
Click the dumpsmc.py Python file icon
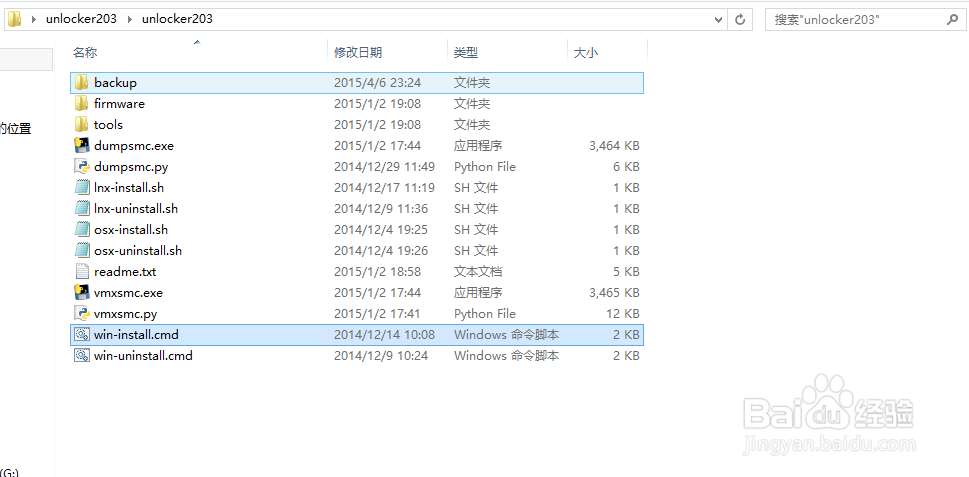(x=82, y=166)
